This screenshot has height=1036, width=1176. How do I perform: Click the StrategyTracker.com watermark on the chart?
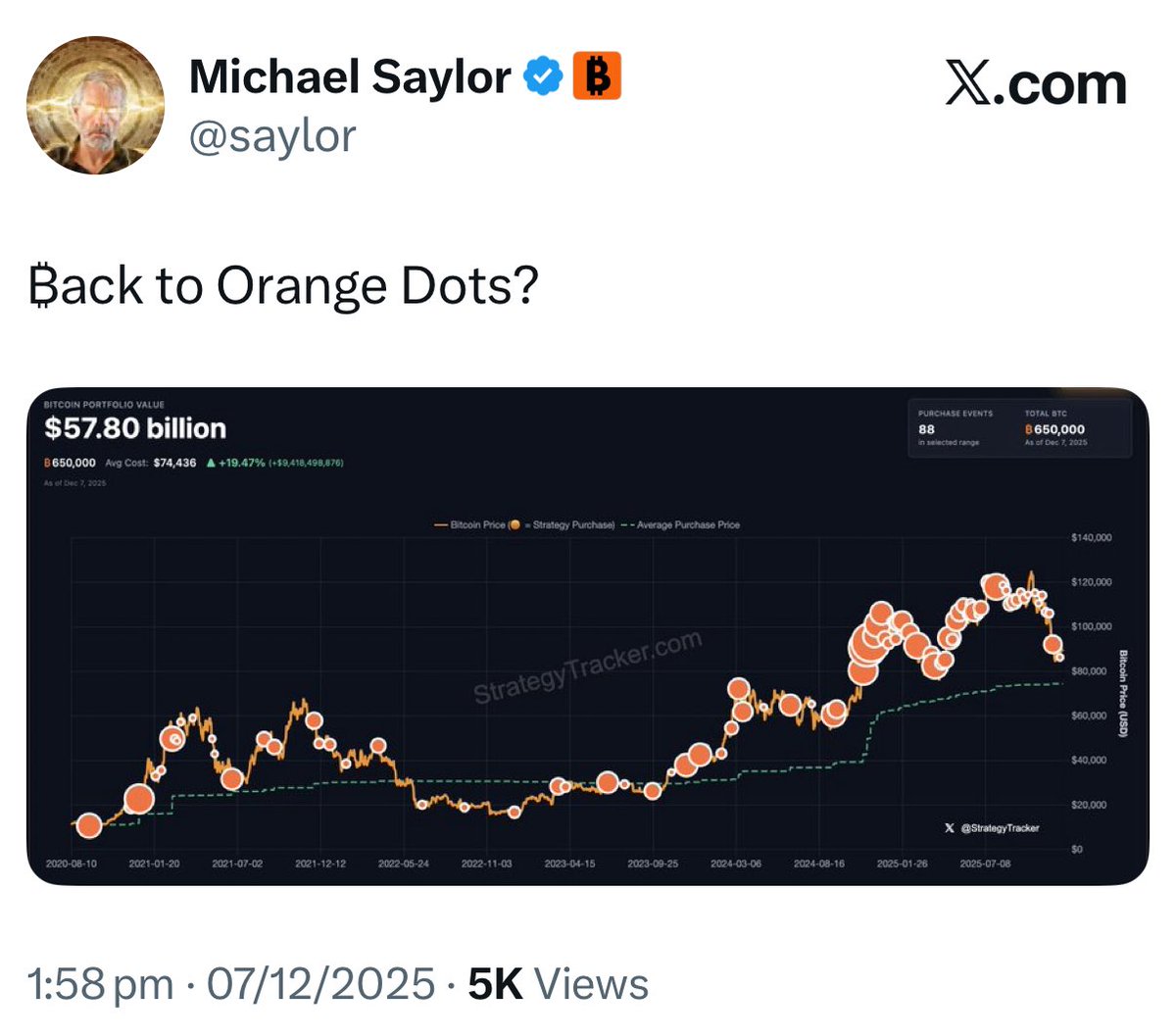click(588, 667)
